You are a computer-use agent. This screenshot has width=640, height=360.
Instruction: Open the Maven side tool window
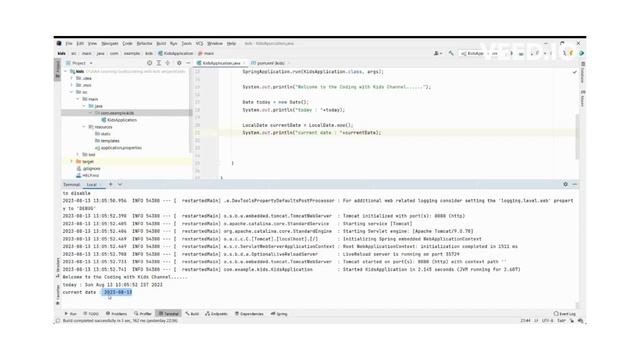coord(583,98)
